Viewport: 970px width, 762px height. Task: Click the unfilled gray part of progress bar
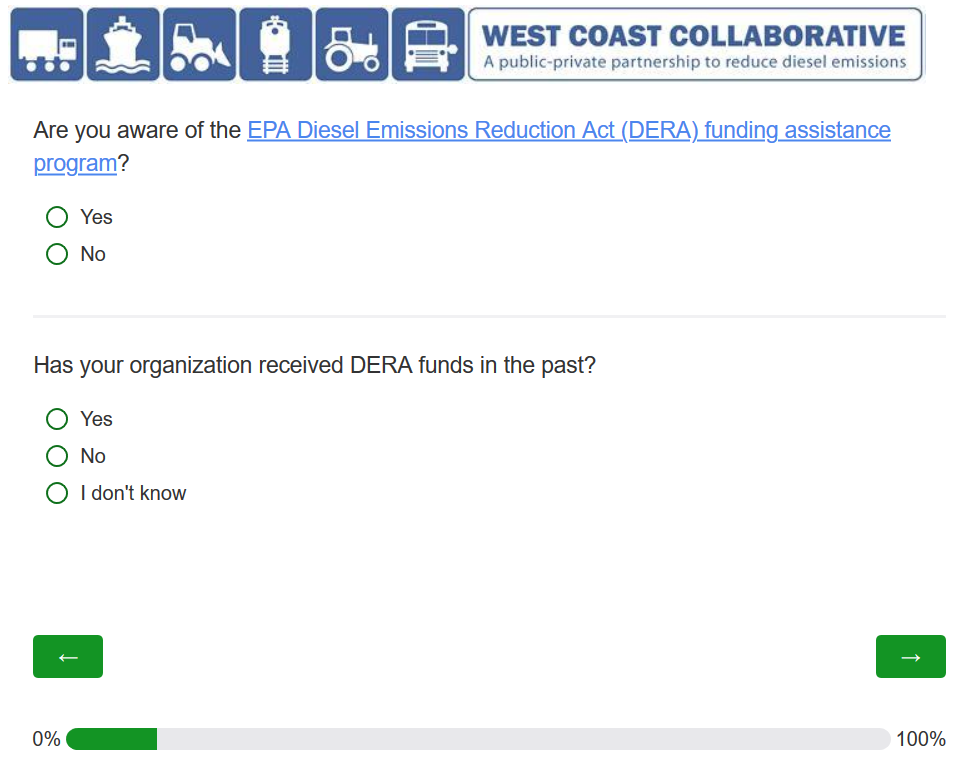click(520, 739)
